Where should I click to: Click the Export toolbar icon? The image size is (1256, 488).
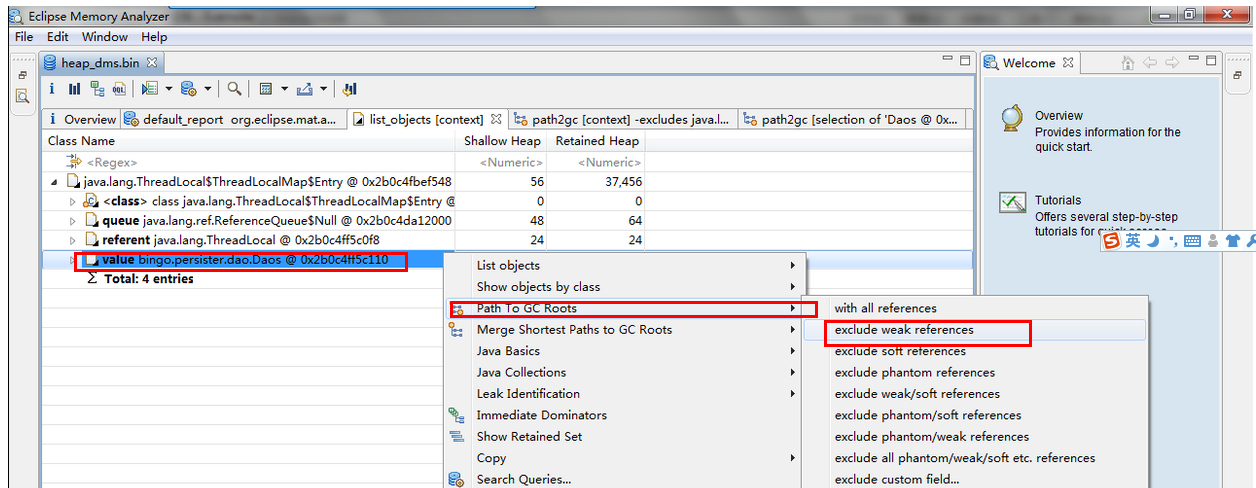click(305, 89)
